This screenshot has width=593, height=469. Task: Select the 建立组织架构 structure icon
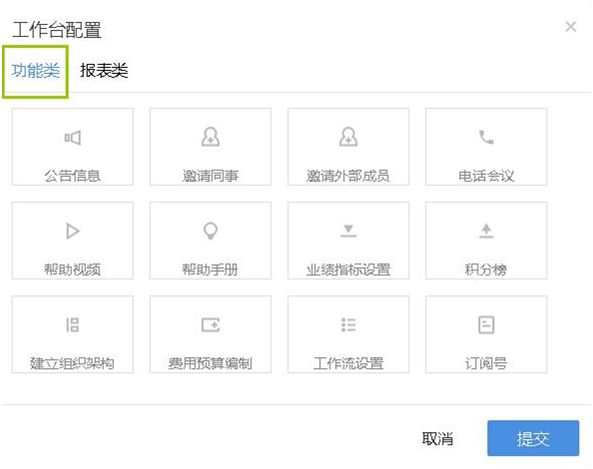(x=73, y=325)
